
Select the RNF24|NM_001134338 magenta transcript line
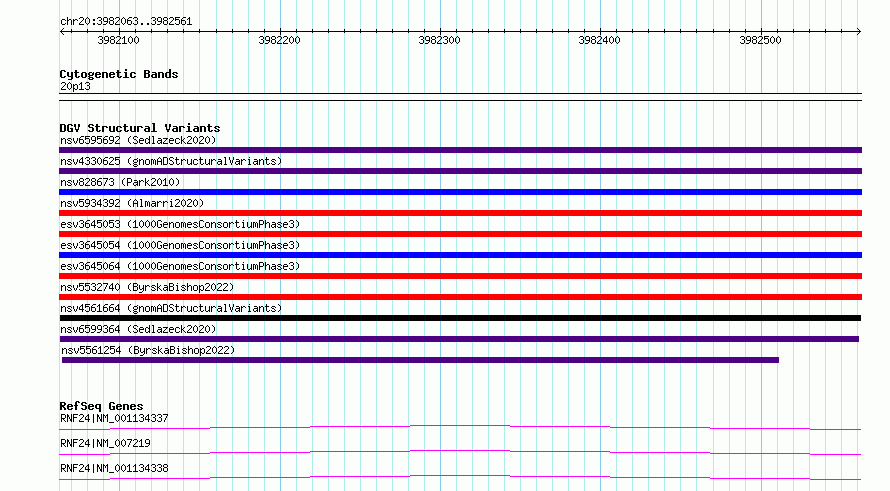tap(460, 477)
